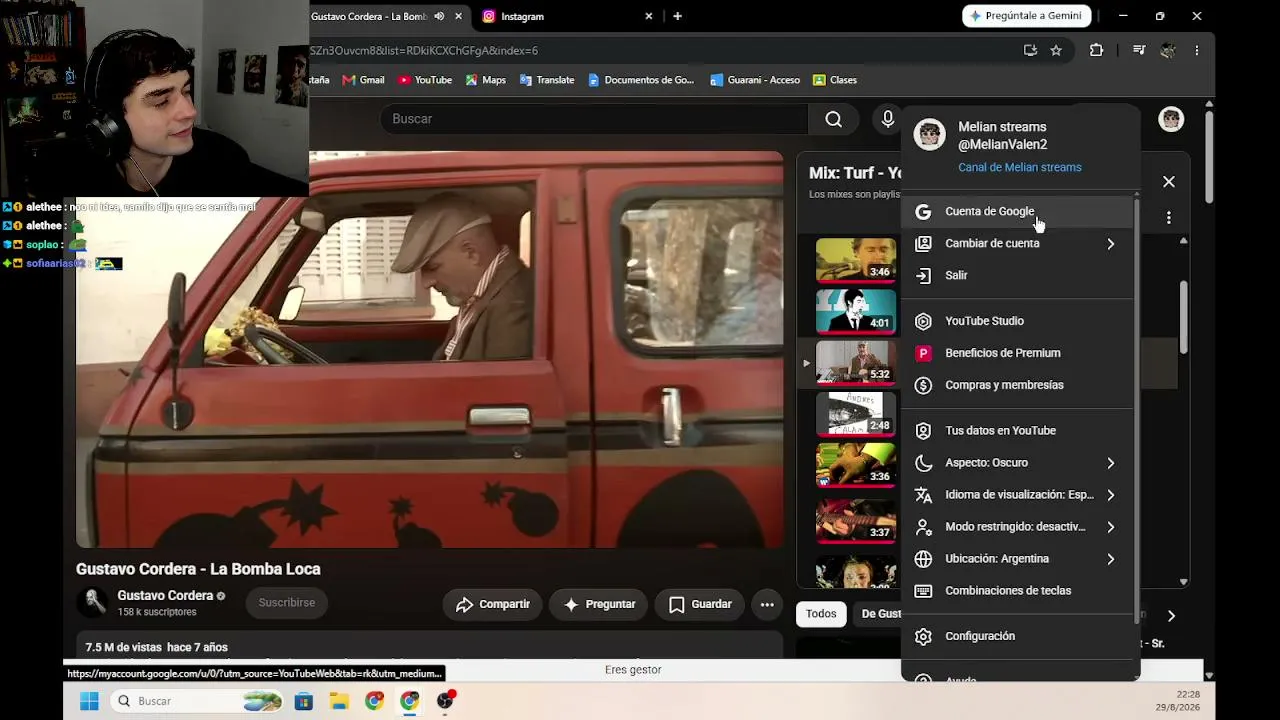Expand the Ubicación: Argentina chevron
This screenshot has height=720, width=1280.
[x=1110, y=559]
